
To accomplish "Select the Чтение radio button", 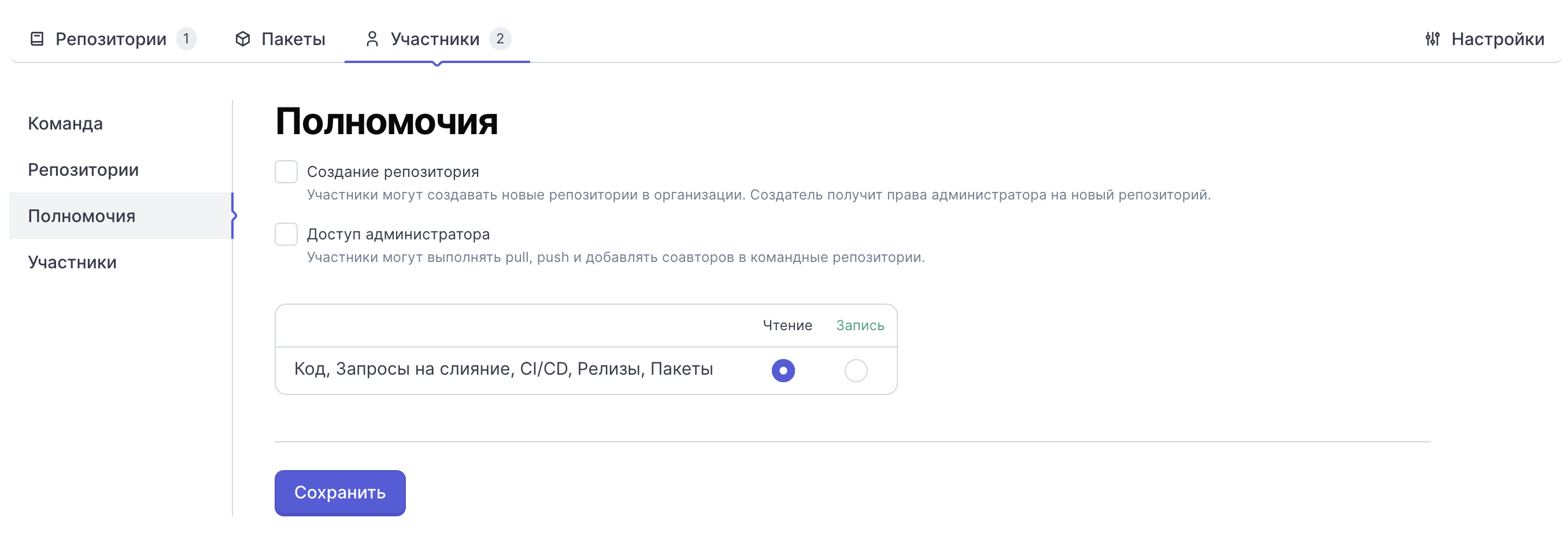I will (783, 371).
